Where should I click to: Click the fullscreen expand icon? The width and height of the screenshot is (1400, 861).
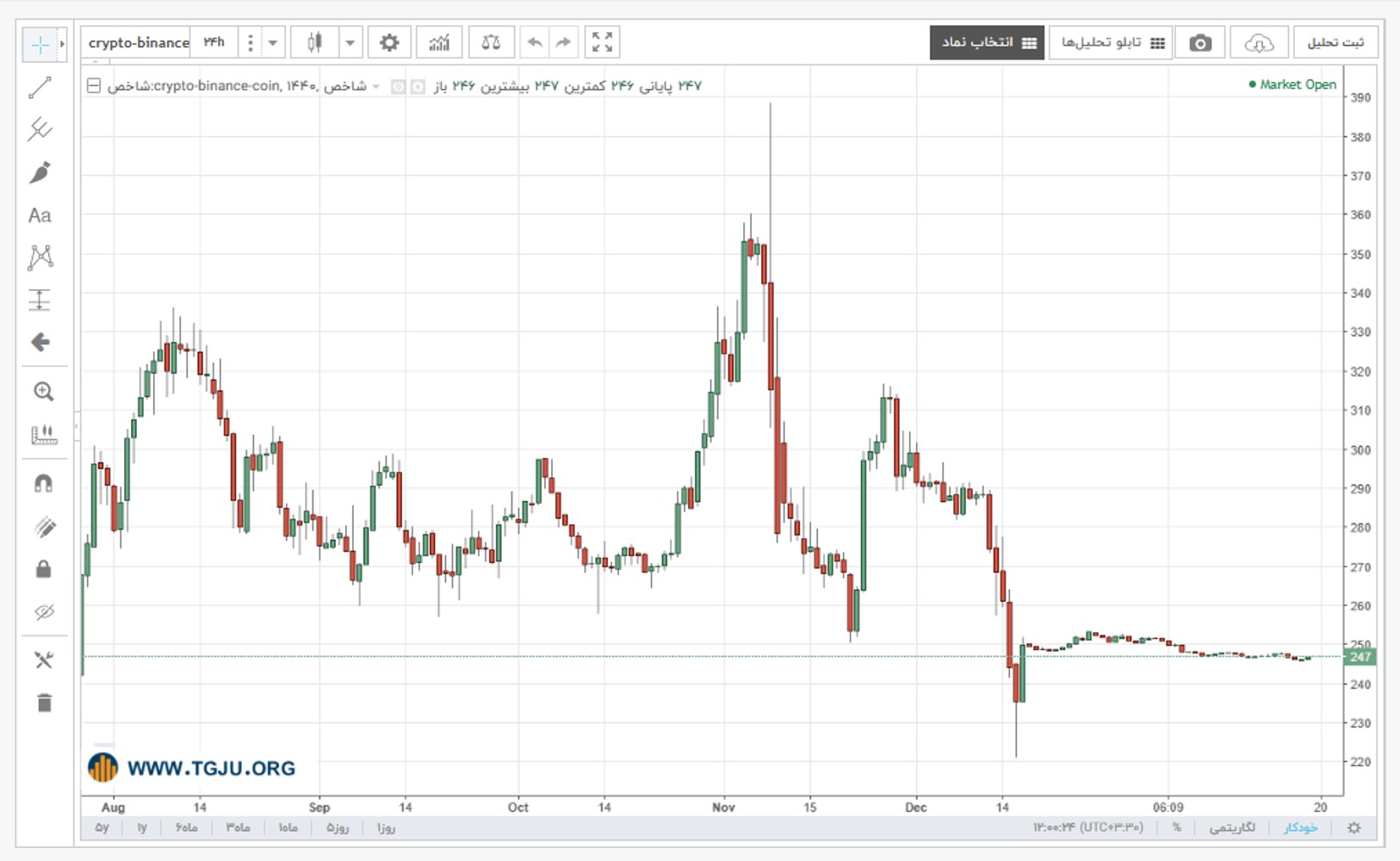(x=603, y=42)
